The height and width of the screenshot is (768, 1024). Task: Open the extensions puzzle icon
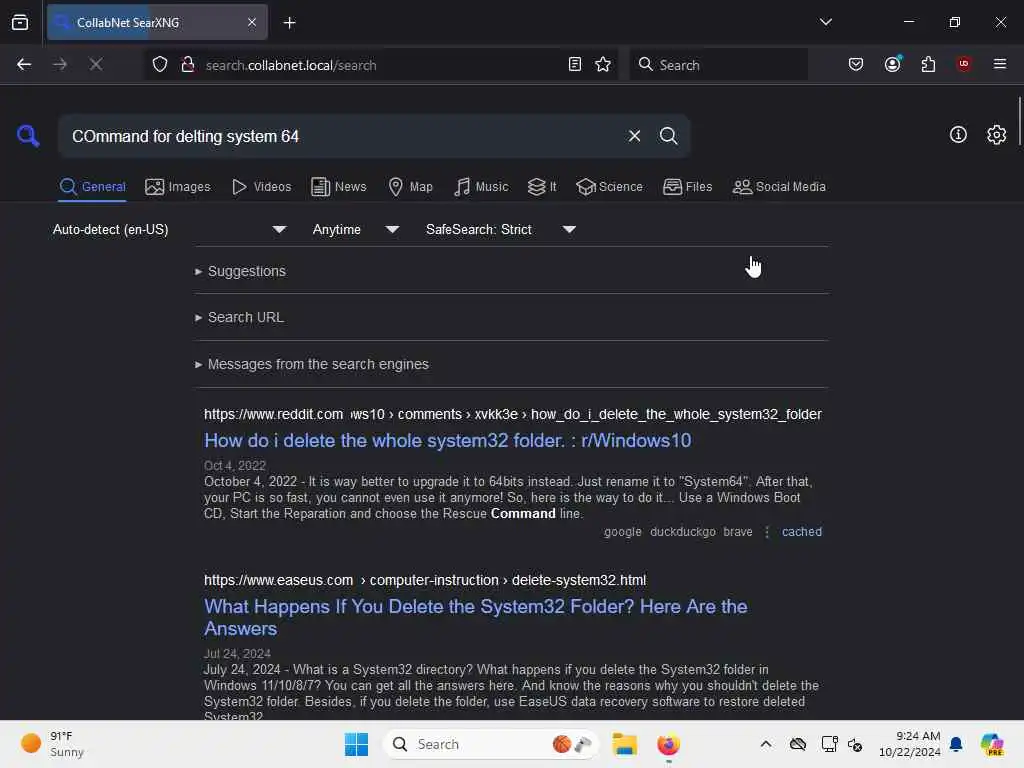pyautogui.click(x=928, y=64)
